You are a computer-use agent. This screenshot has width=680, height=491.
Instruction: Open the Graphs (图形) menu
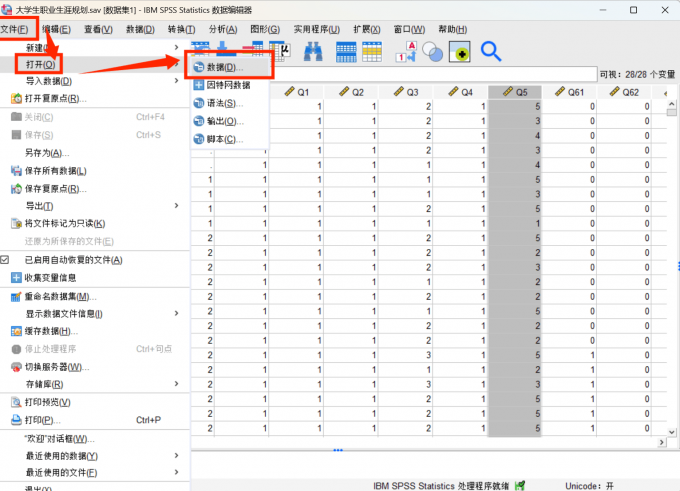pyautogui.click(x=263, y=29)
